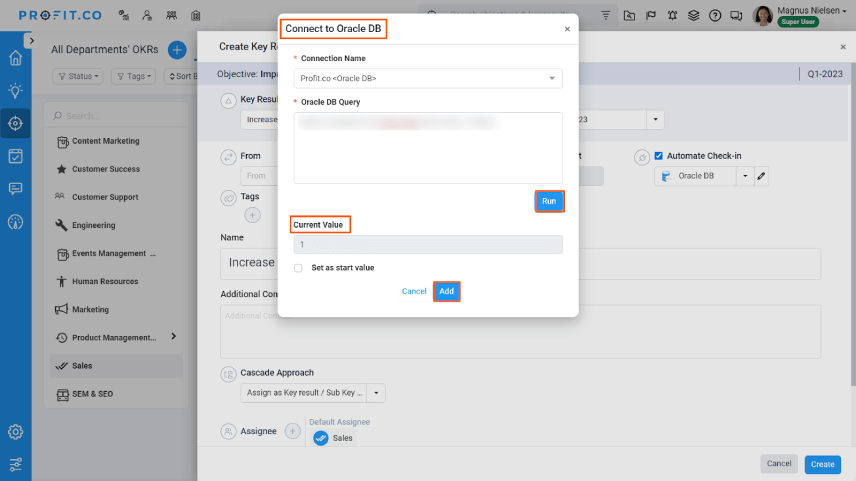The width and height of the screenshot is (856, 481).
Task: Select Engineering department
Action: [116, 225]
